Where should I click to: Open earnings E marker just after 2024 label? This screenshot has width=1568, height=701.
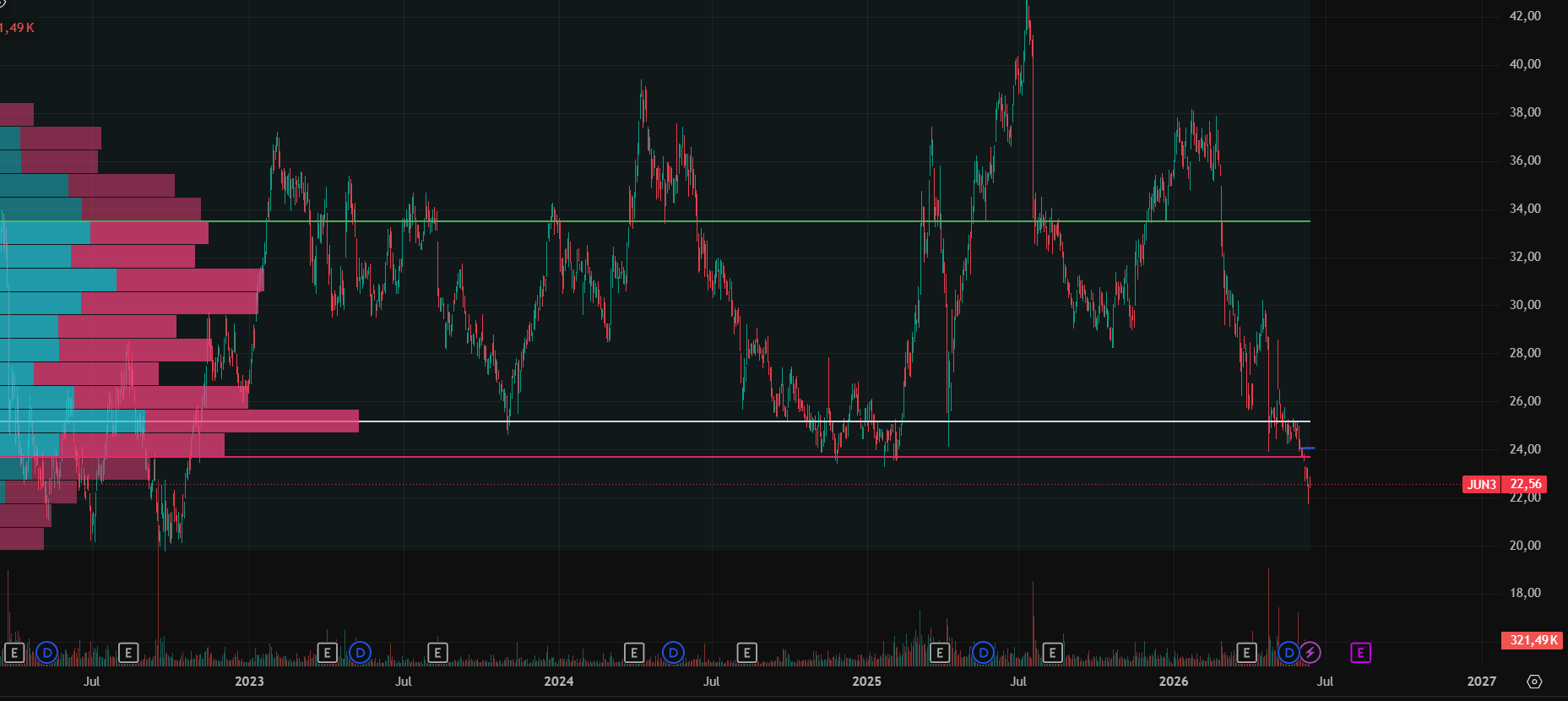(x=634, y=653)
